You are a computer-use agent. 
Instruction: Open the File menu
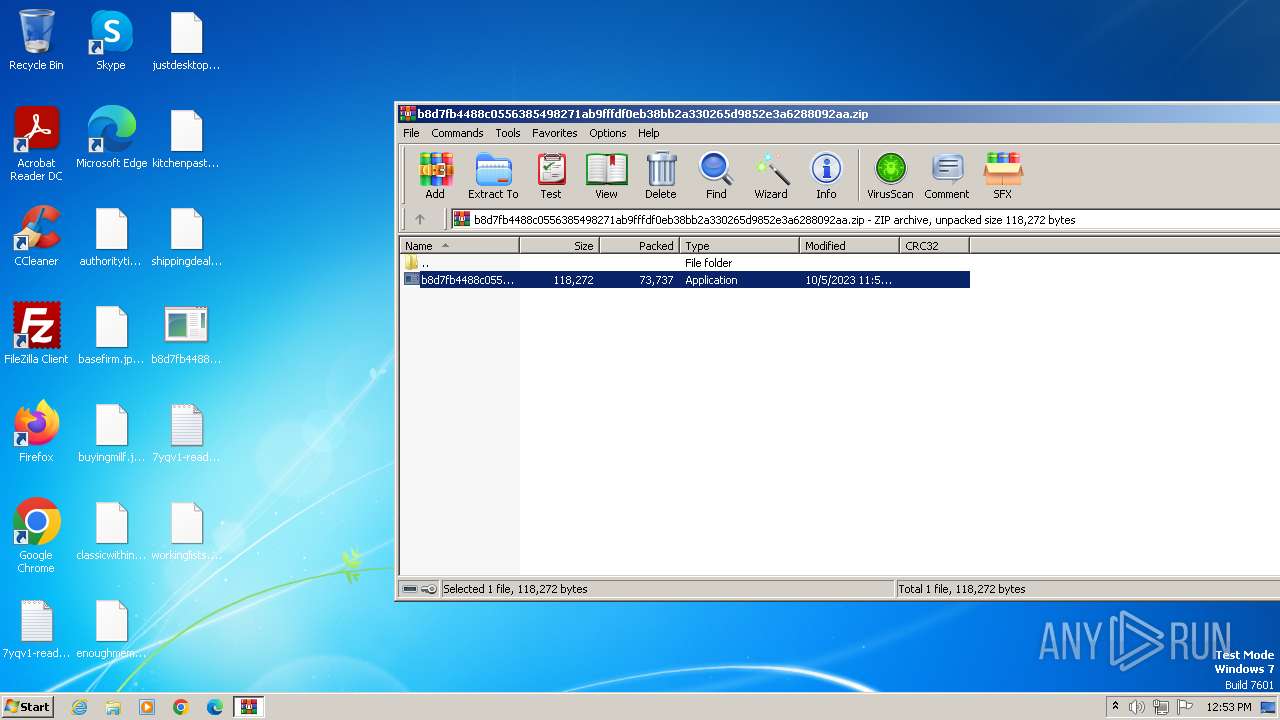click(411, 133)
